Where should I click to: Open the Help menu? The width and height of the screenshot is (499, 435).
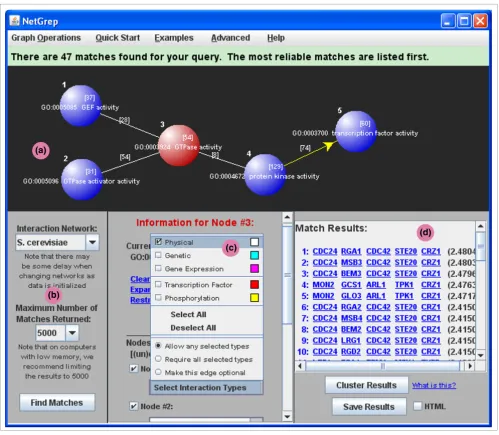(276, 38)
